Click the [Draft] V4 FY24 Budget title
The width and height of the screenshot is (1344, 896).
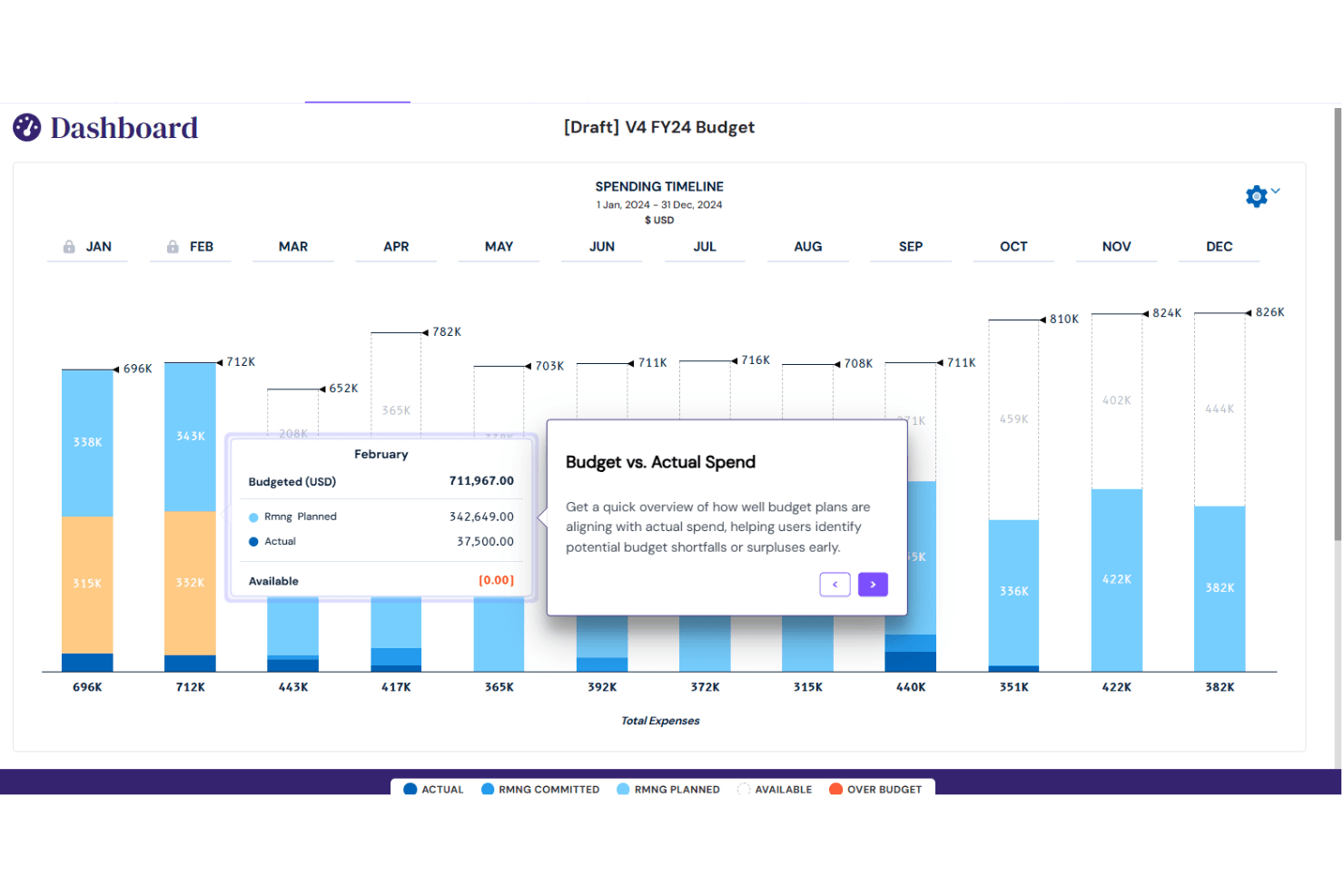(x=659, y=127)
